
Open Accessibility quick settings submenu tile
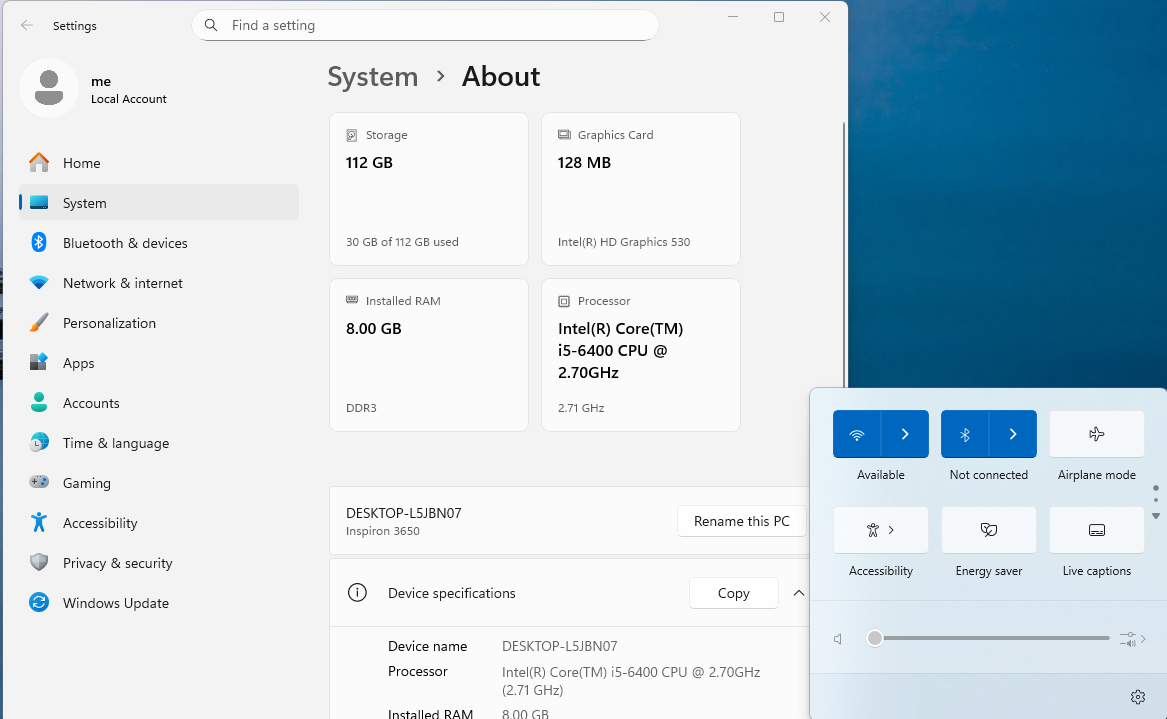click(x=880, y=530)
